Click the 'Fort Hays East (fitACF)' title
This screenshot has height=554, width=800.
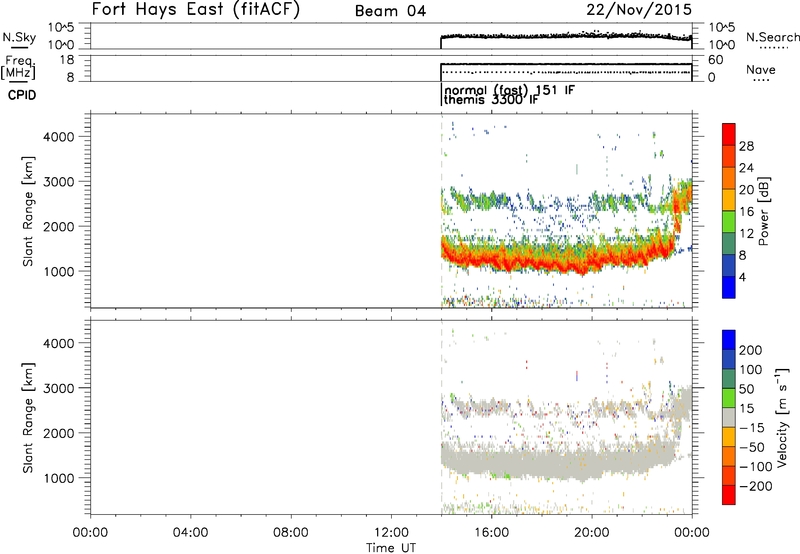[195, 10]
